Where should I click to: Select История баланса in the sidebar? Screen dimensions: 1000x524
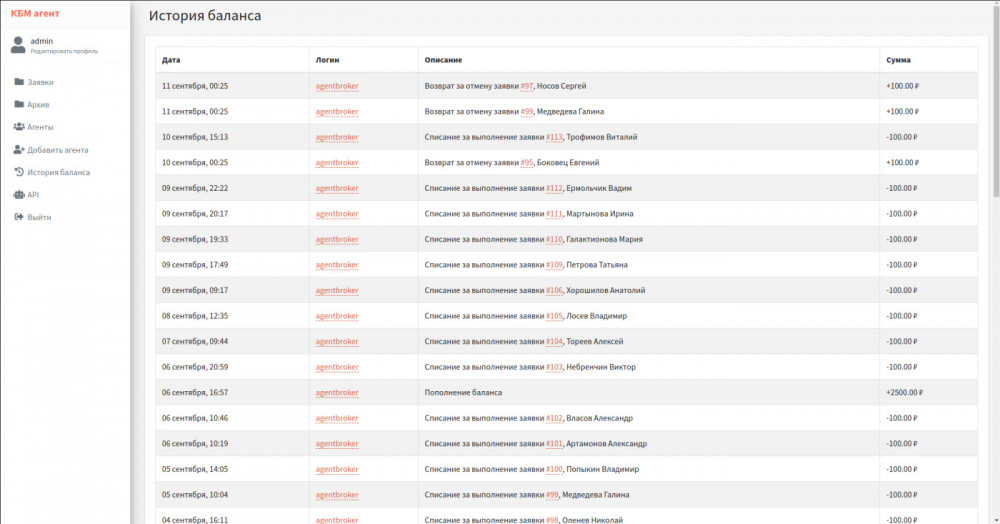(x=59, y=172)
